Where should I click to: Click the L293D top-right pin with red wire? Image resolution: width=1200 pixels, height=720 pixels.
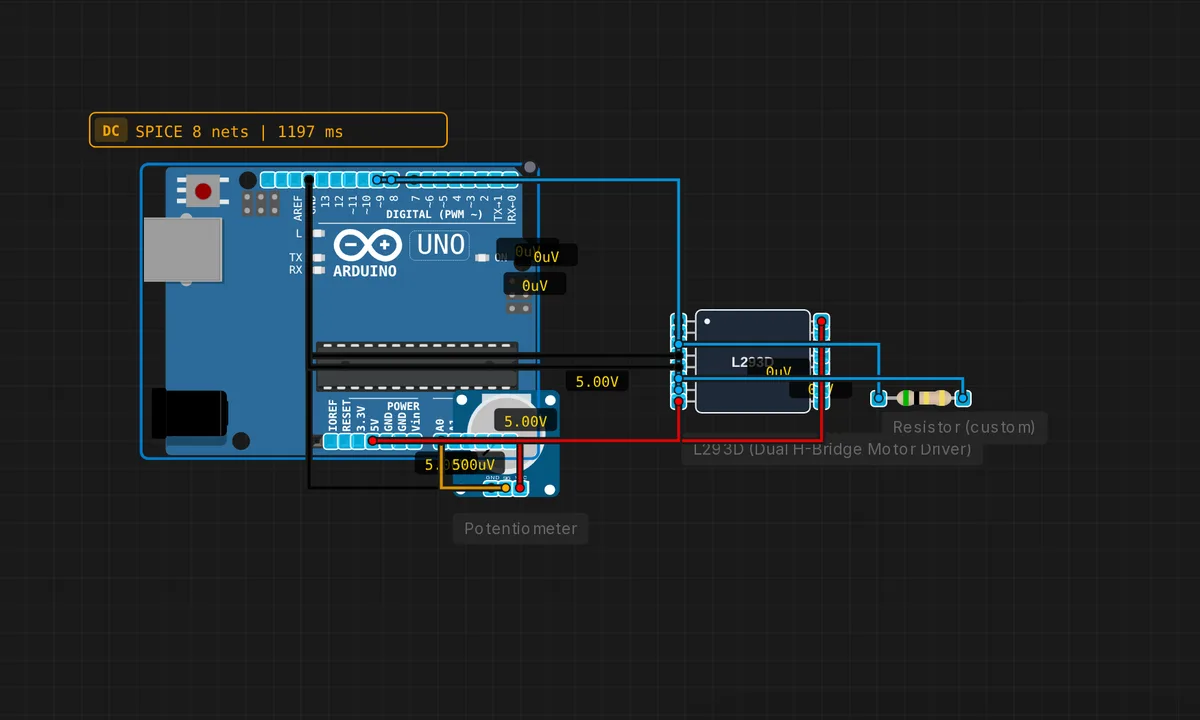coord(821,322)
